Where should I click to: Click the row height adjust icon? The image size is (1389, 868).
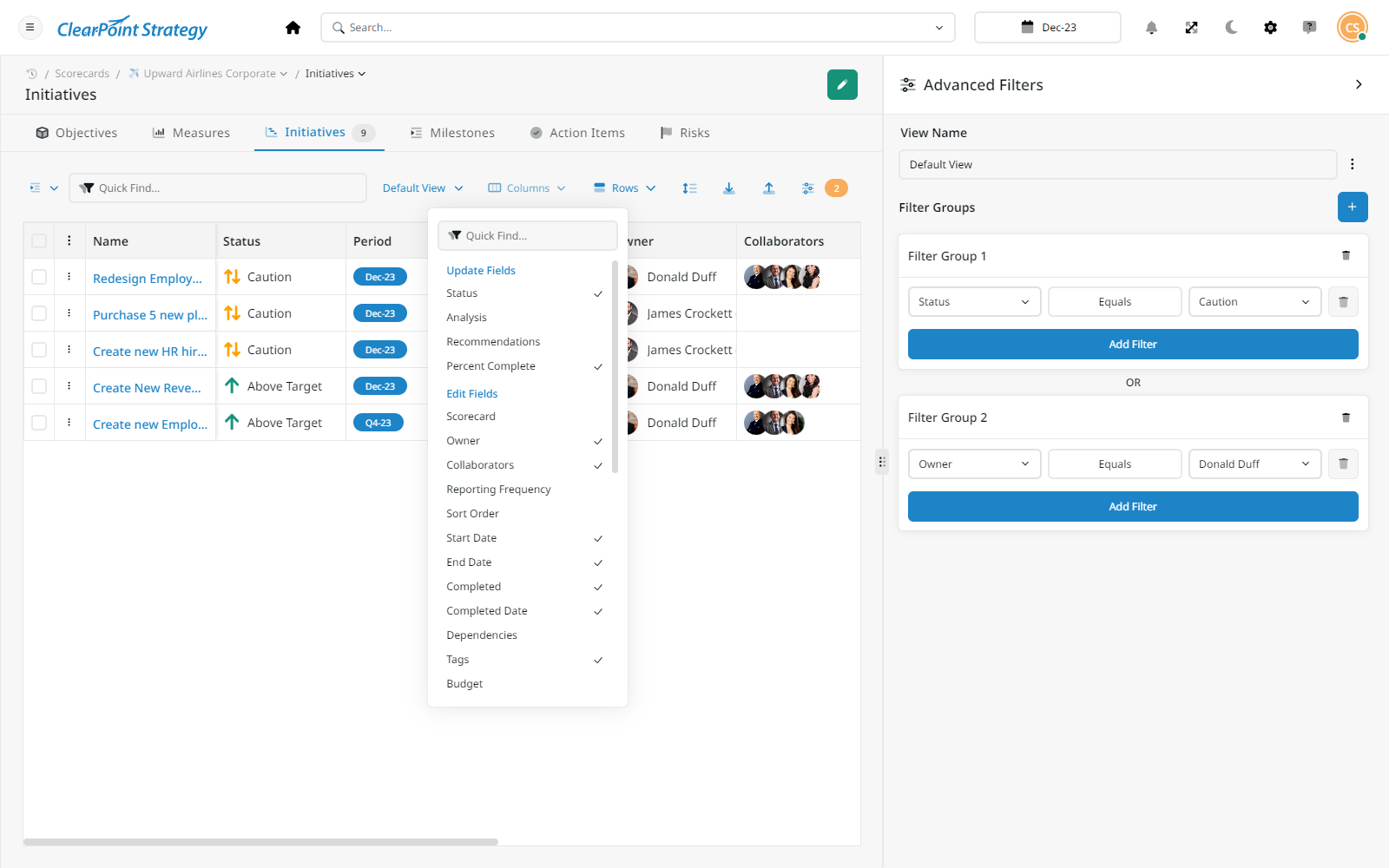(x=689, y=188)
